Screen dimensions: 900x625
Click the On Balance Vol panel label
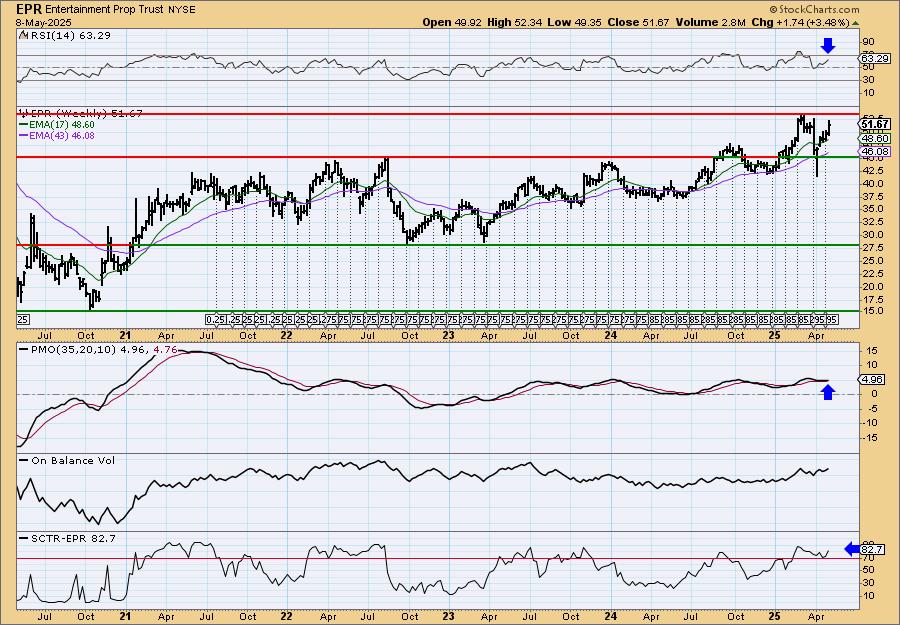click(x=67, y=460)
